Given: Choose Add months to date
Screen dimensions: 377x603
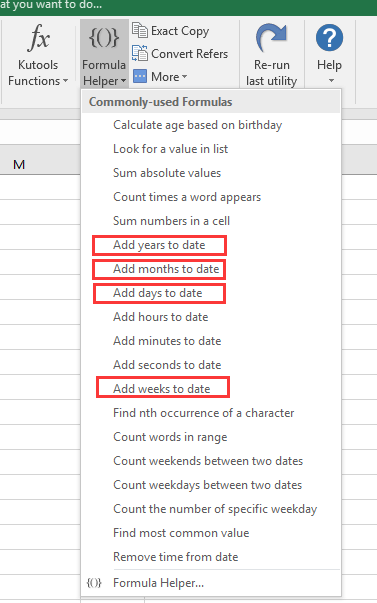Looking at the screenshot, I should [x=166, y=269].
